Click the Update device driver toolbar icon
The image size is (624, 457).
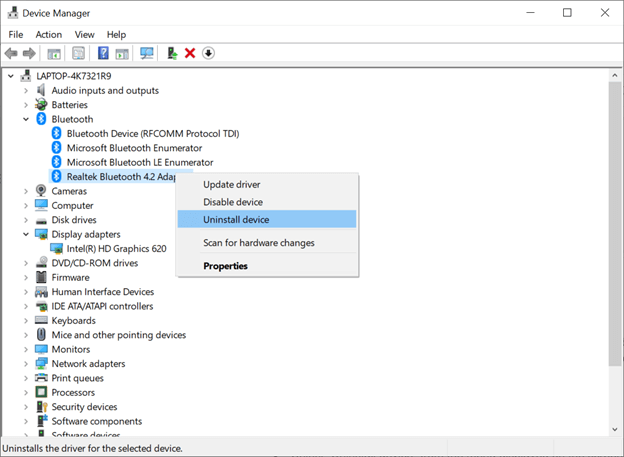point(172,53)
